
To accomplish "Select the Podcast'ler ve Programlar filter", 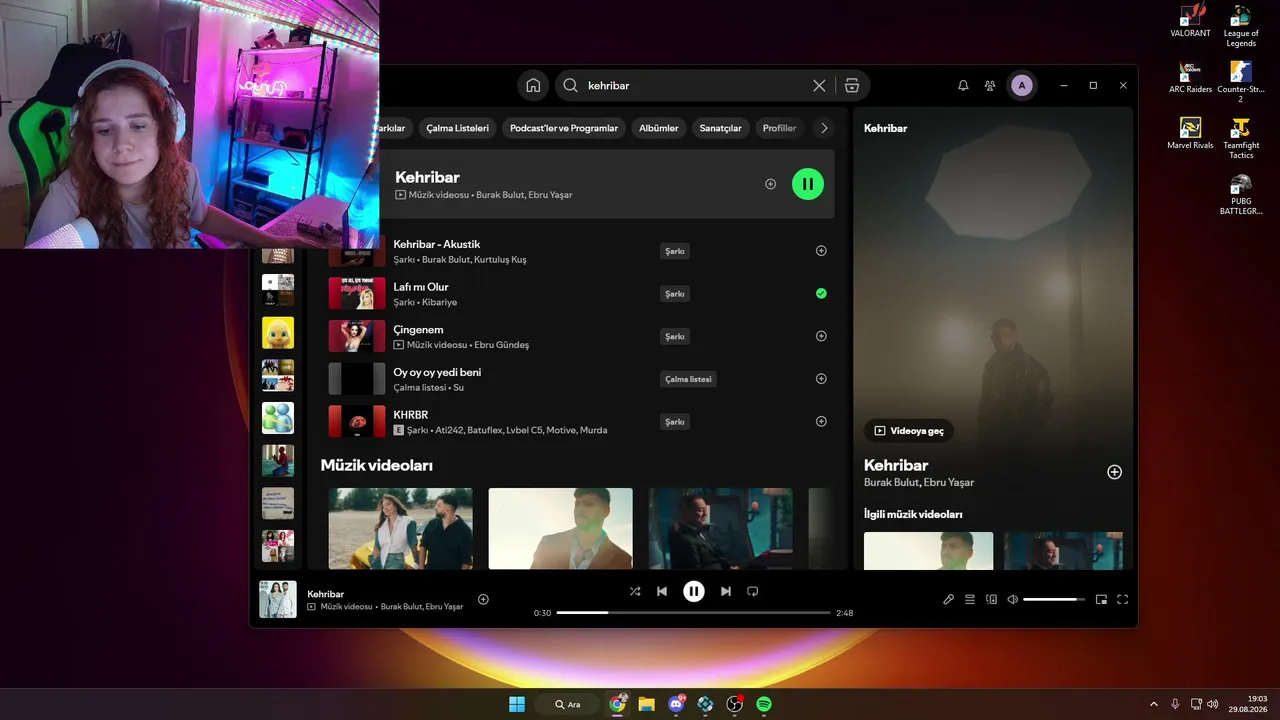I will click(564, 128).
